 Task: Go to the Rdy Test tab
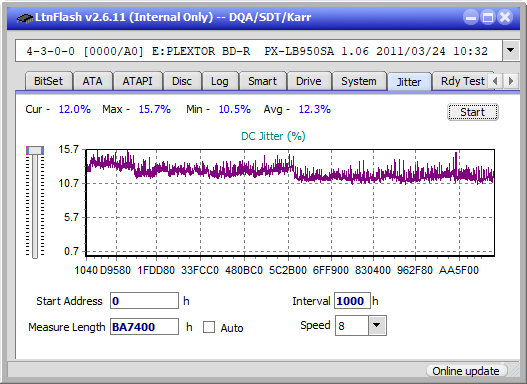pyautogui.click(x=462, y=81)
